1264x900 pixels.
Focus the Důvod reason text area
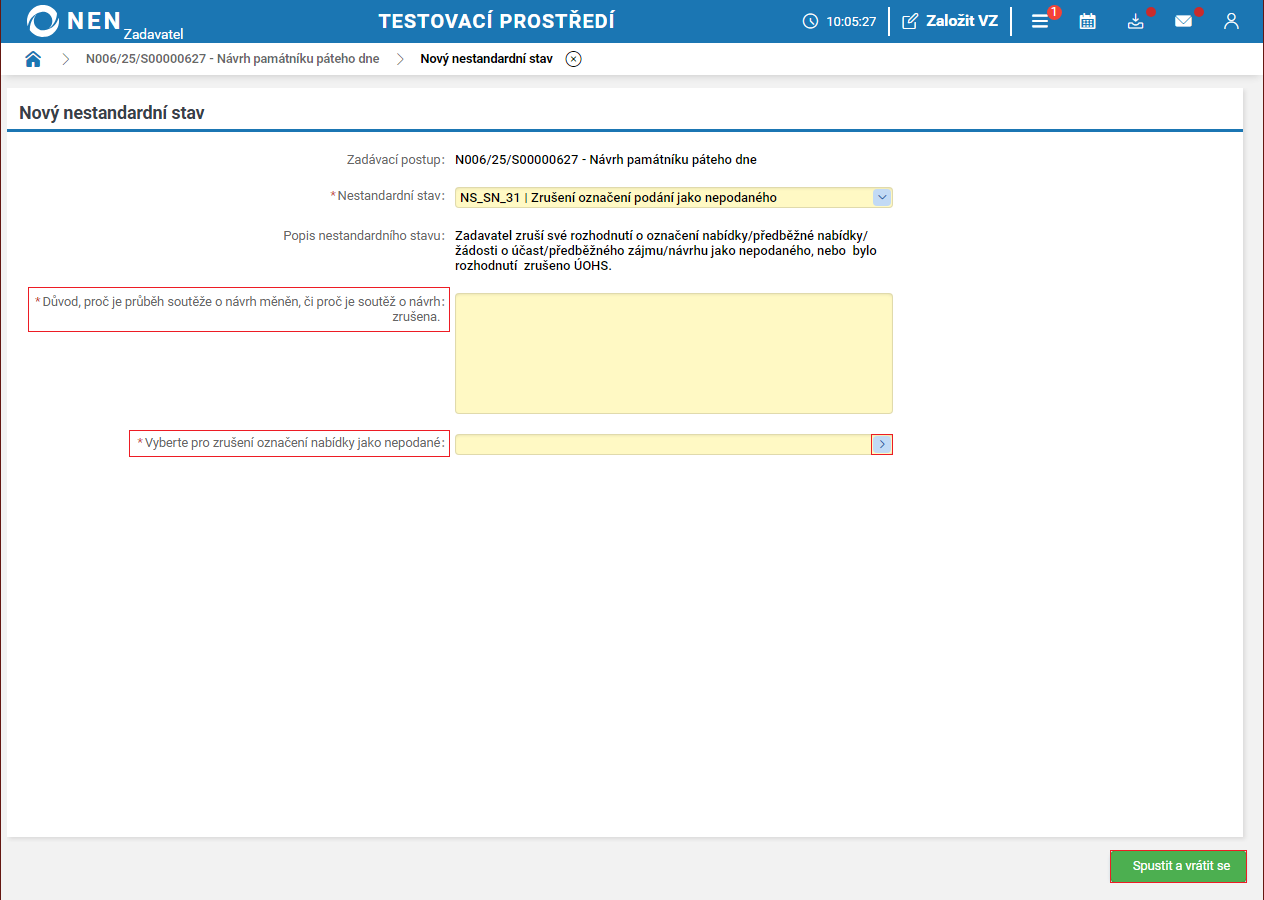673,353
